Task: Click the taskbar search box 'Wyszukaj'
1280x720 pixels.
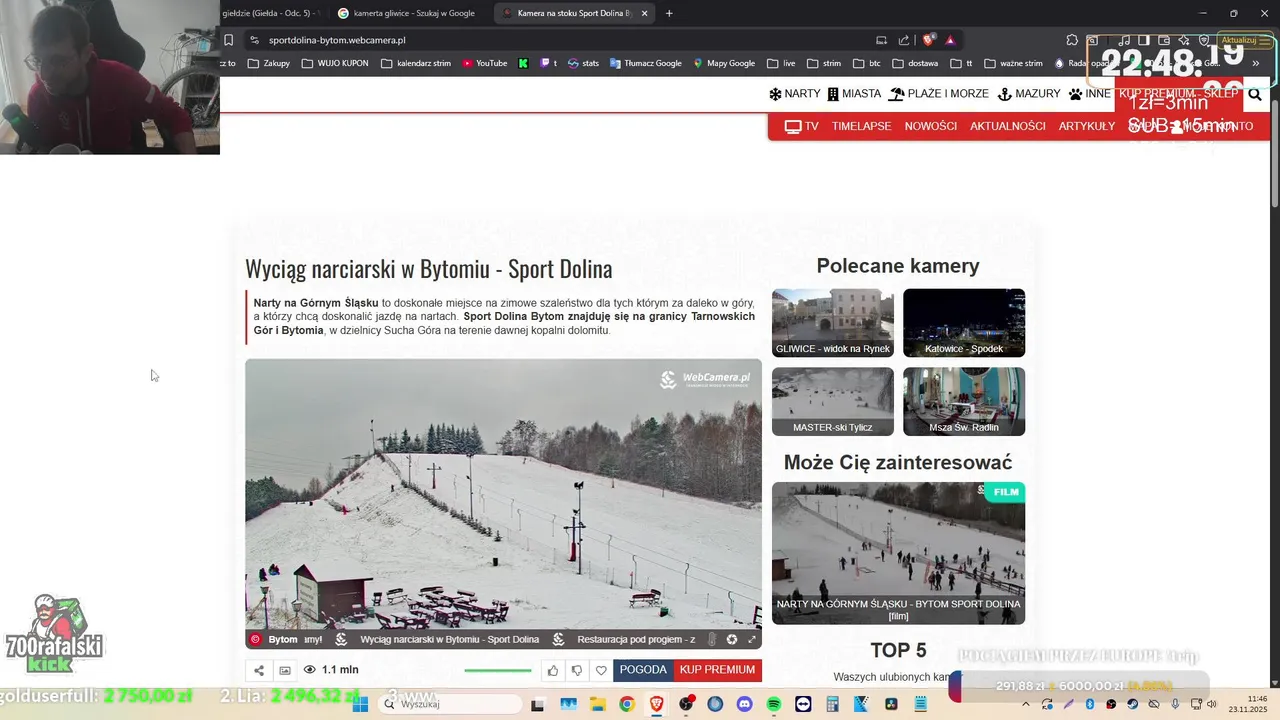Action: click(450, 704)
